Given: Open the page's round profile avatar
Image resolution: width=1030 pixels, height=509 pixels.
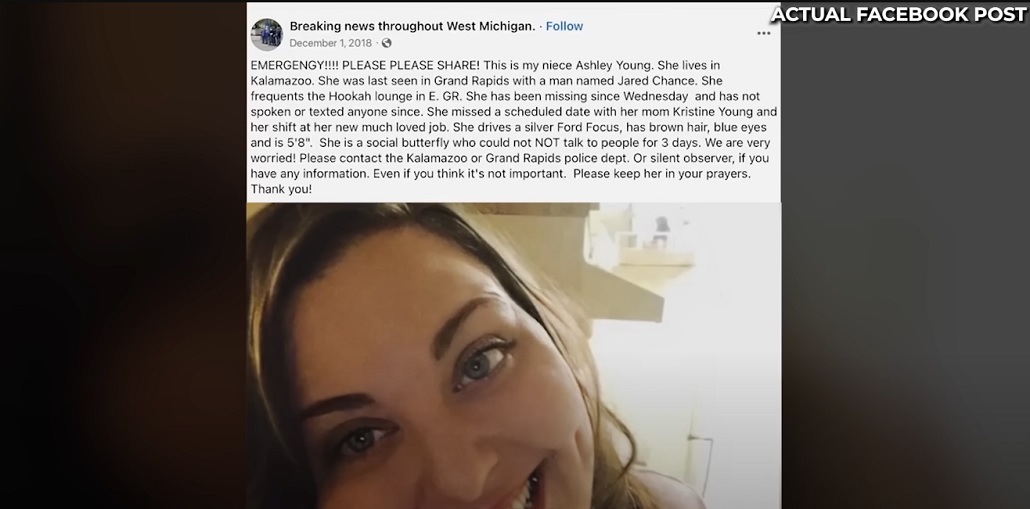Looking at the screenshot, I should [x=267, y=34].
